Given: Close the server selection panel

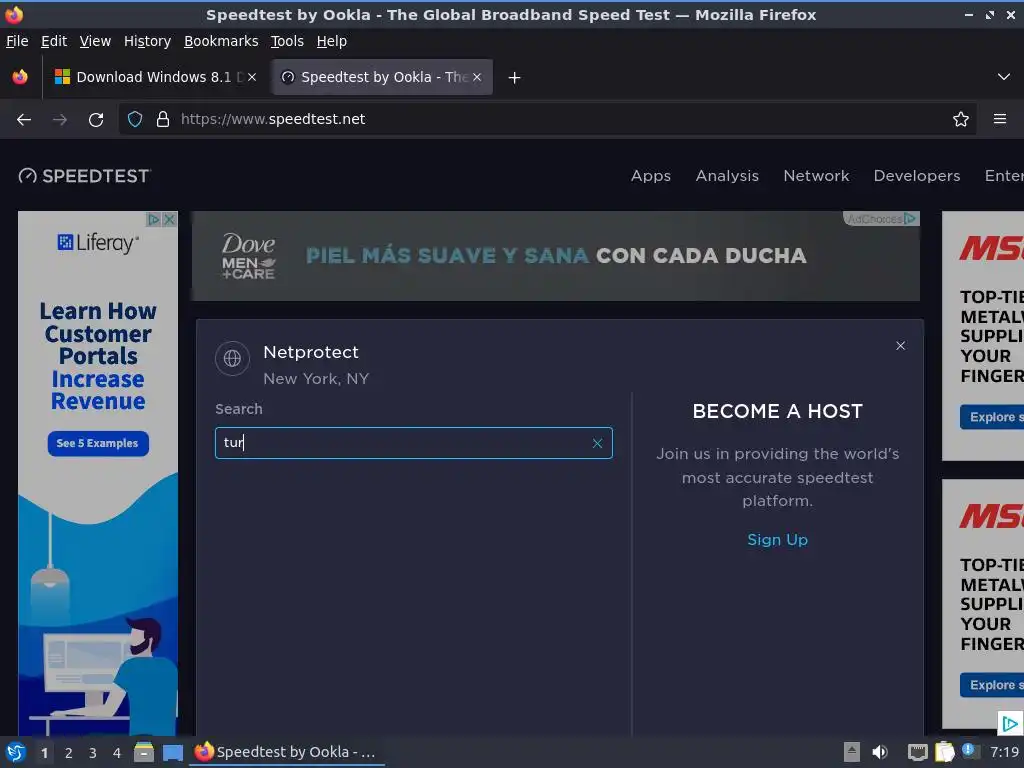Looking at the screenshot, I should (901, 345).
